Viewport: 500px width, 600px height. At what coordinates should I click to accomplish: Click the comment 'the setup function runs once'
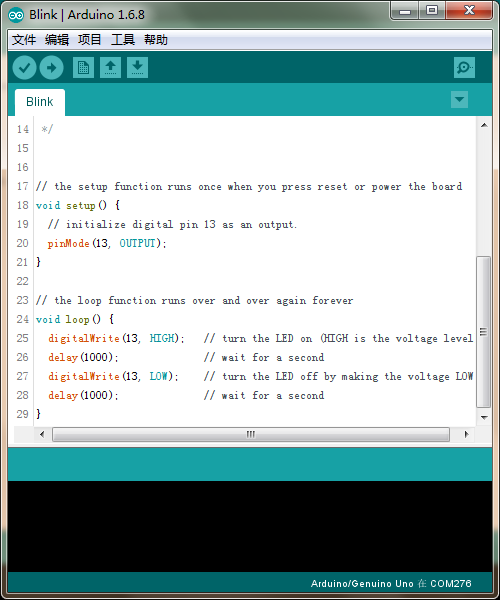138,187
